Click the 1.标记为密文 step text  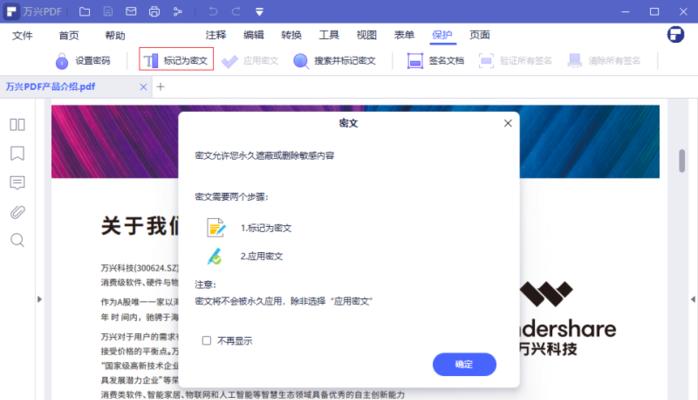pyautogui.click(x=266, y=228)
